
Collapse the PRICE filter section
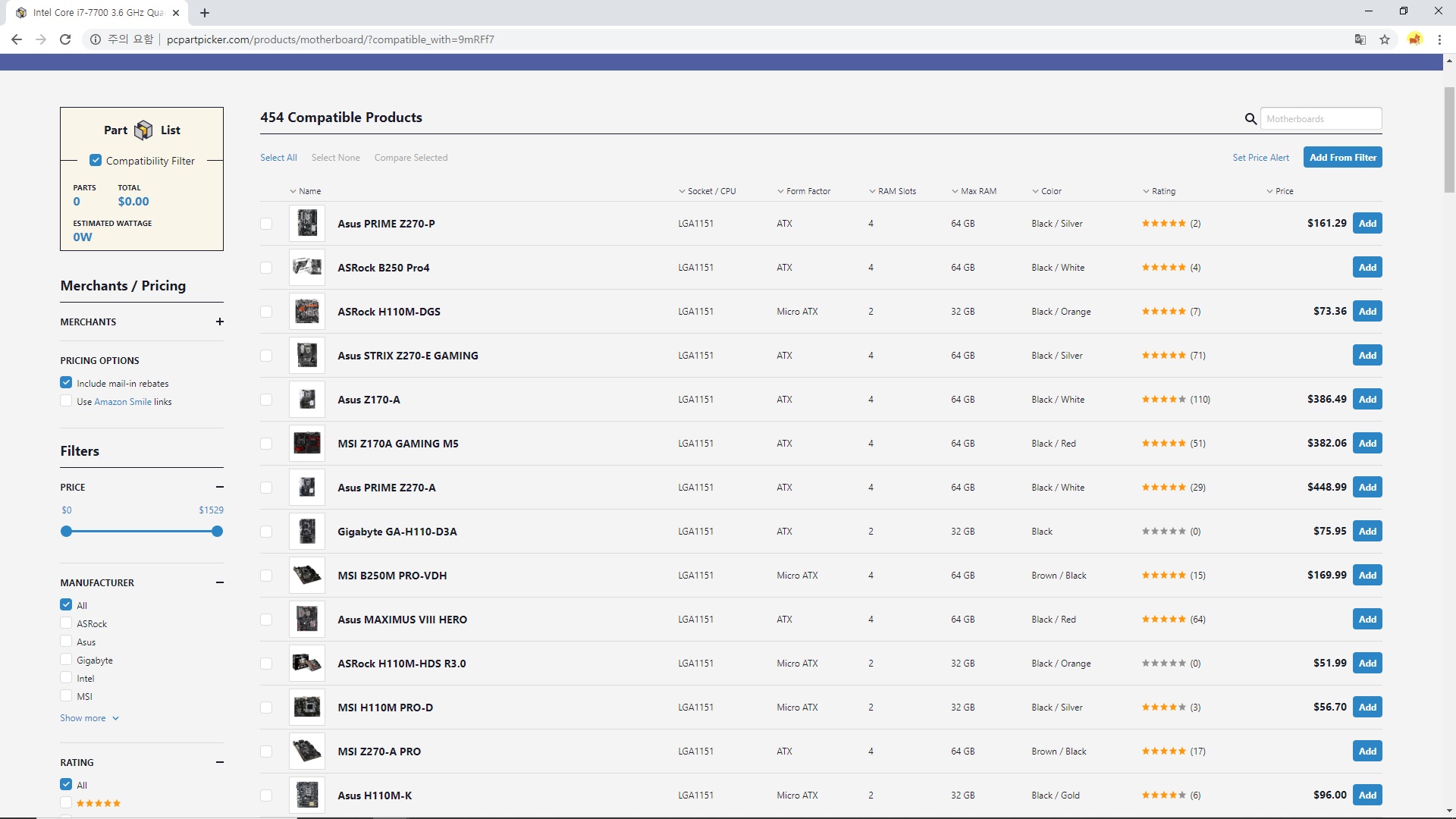pos(220,487)
